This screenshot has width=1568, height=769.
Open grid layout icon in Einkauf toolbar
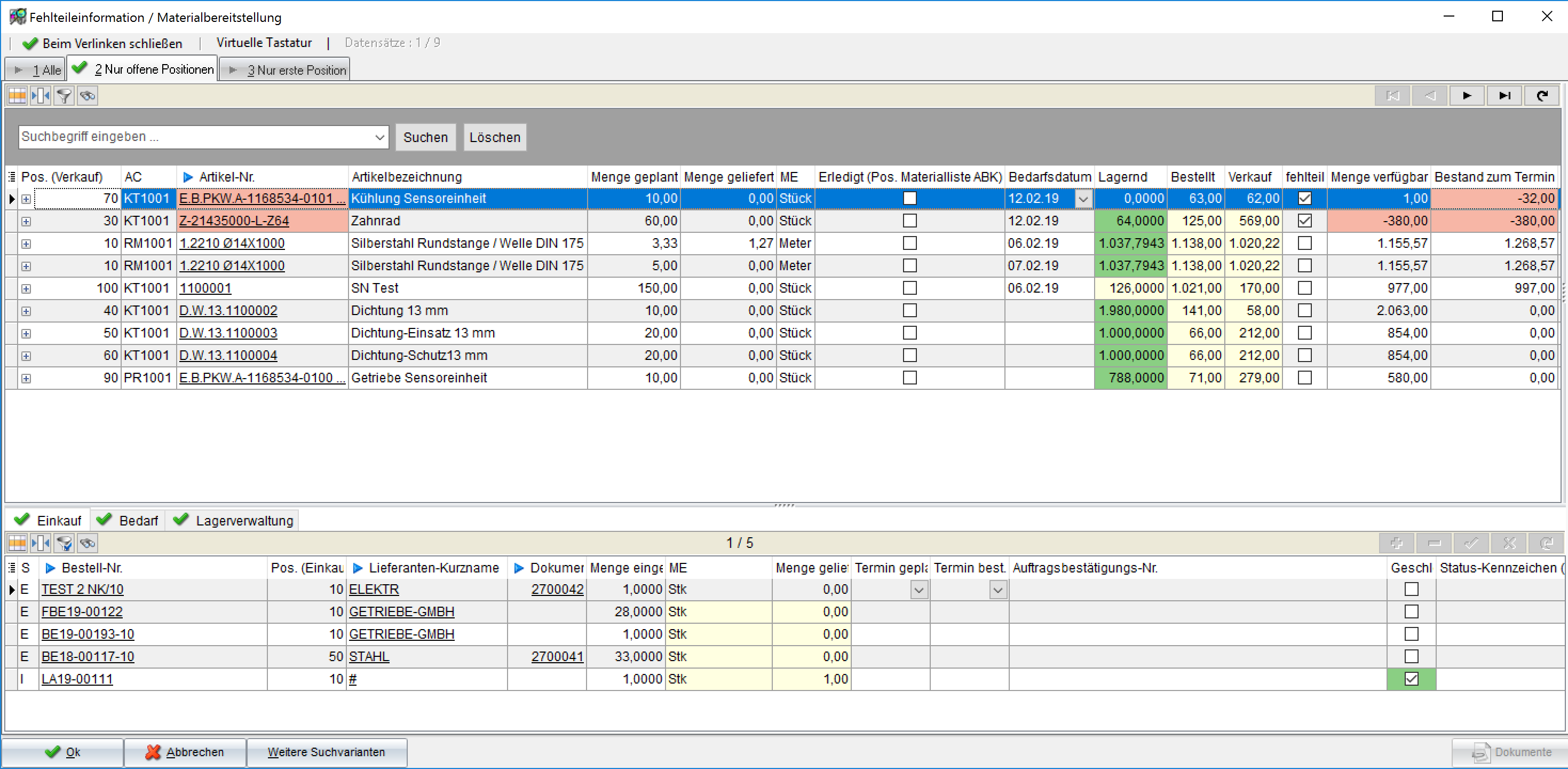tap(17, 543)
